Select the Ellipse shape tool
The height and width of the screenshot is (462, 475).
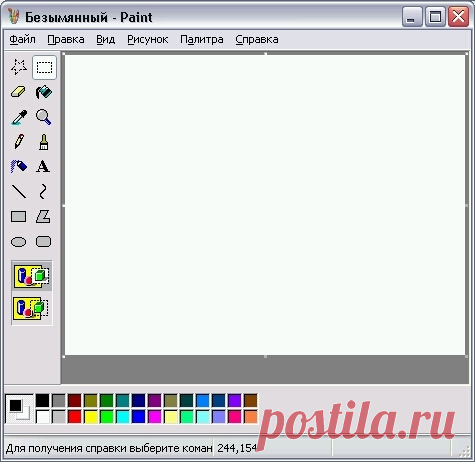(19, 242)
